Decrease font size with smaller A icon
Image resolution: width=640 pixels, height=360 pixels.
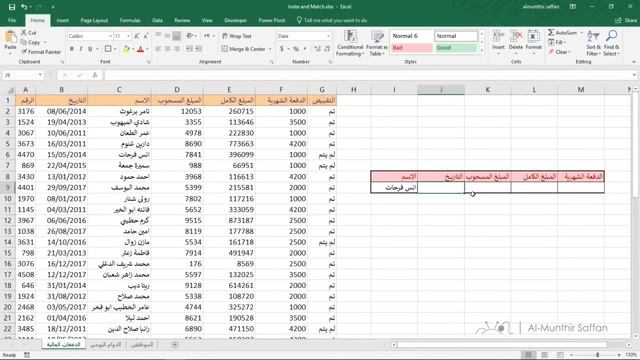(x=146, y=36)
